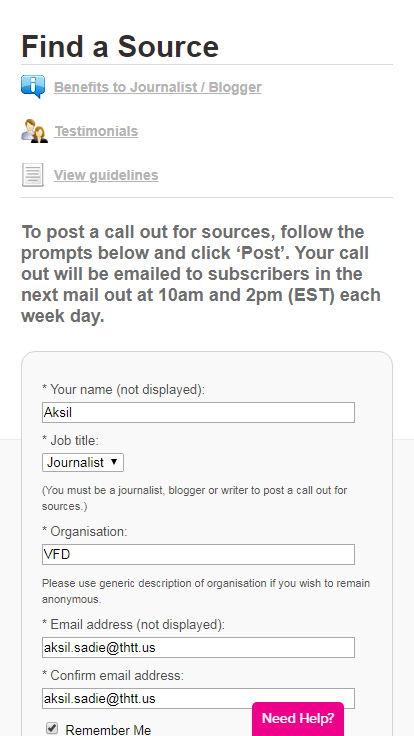The width and height of the screenshot is (414, 736).
Task: Click the '* Organisation:' label
Action: pos(85,531)
